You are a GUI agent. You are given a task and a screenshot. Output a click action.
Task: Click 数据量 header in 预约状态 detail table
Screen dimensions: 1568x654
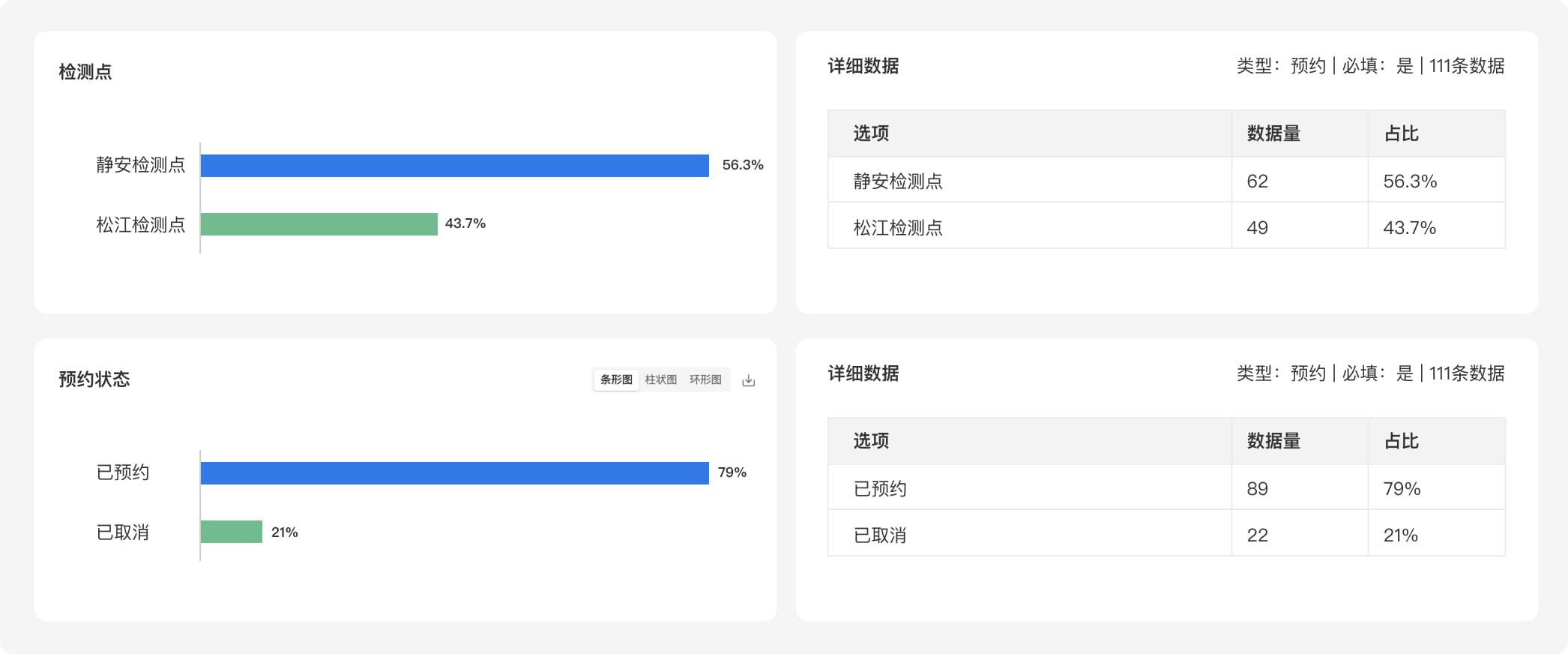[x=1273, y=441]
